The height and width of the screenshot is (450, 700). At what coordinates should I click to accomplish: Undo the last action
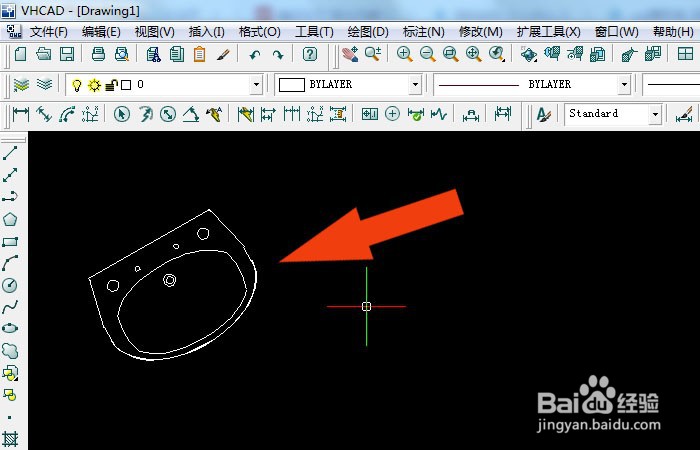pyautogui.click(x=255, y=55)
